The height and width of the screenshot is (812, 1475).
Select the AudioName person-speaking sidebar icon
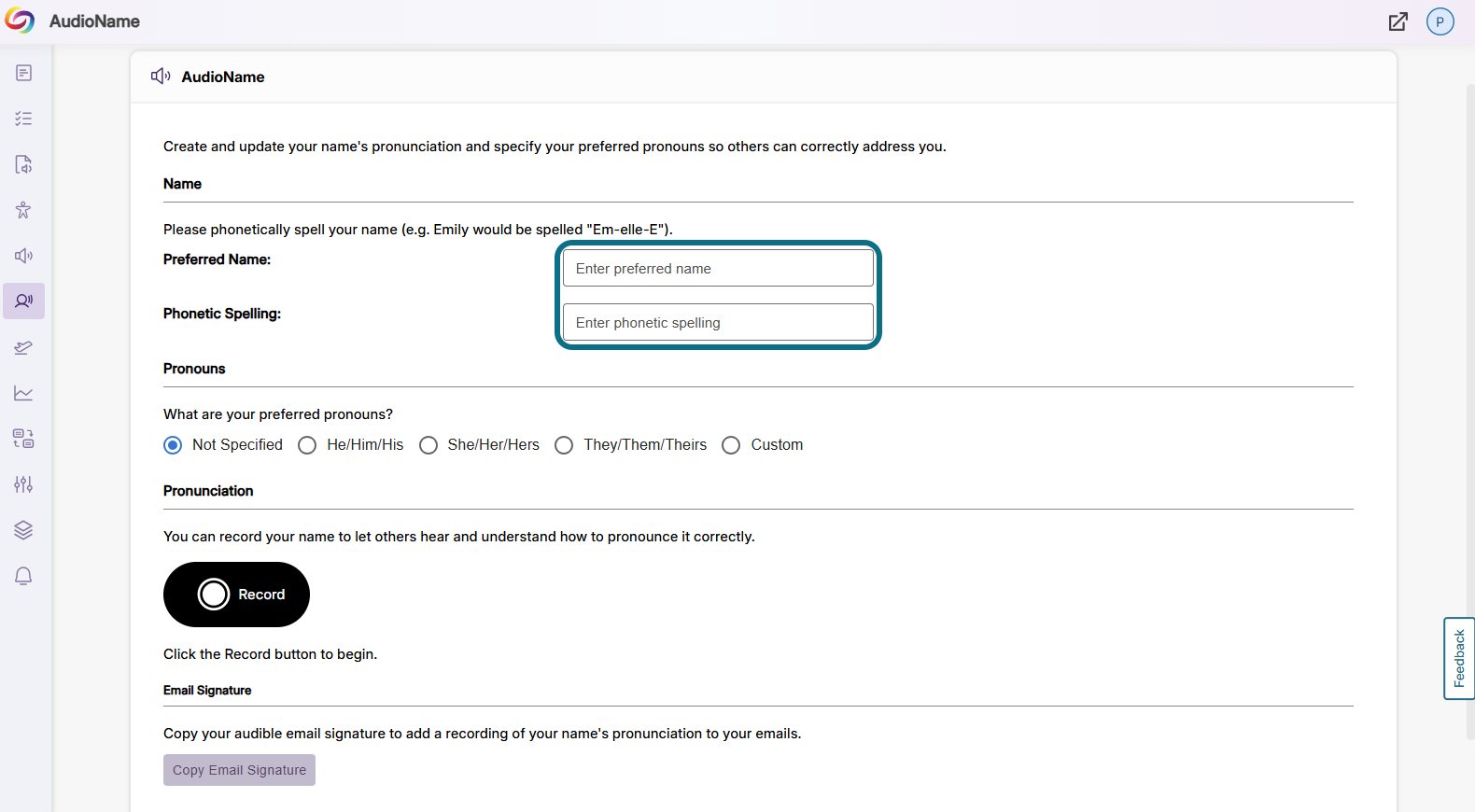point(23,301)
